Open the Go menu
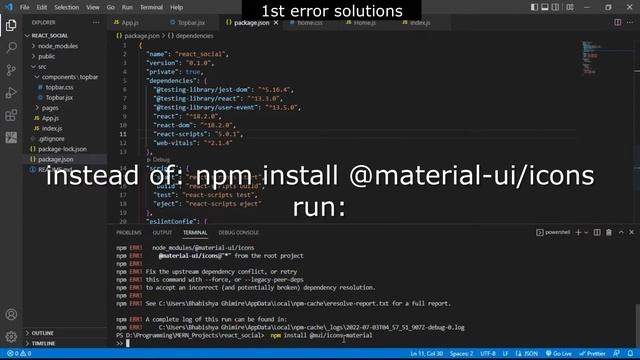The height and width of the screenshot is (360, 640). [111, 7]
